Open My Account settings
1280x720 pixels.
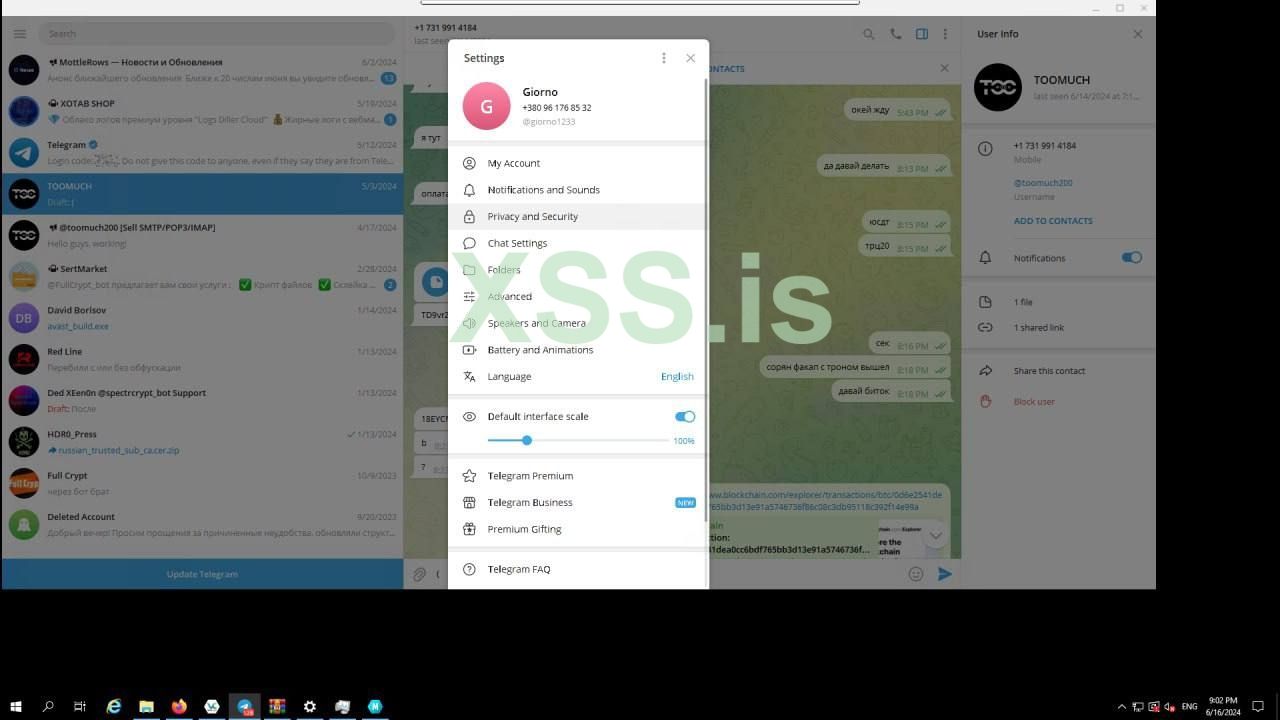(578, 163)
